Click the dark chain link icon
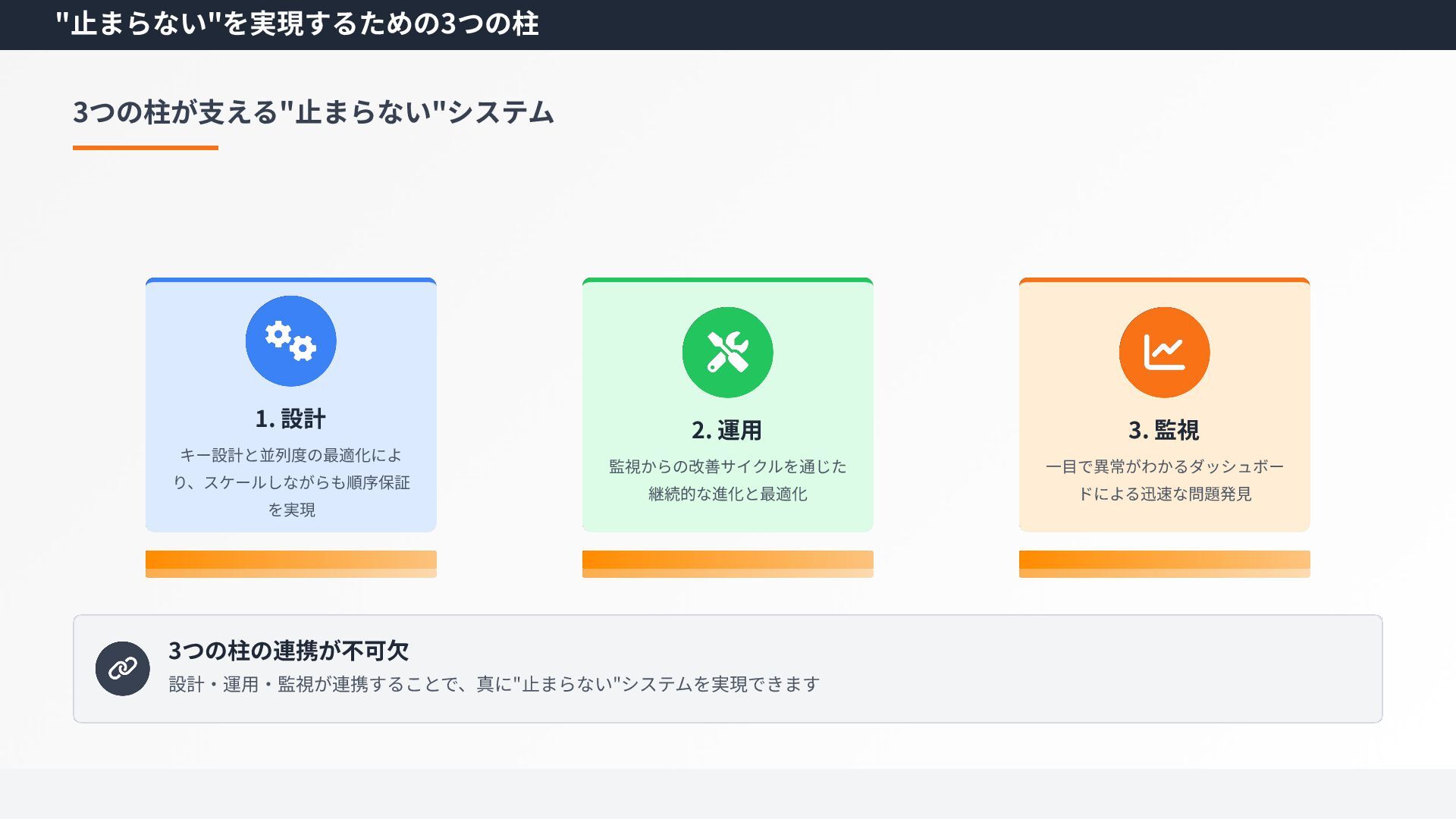 pyautogui.click(x=122, y=668)
